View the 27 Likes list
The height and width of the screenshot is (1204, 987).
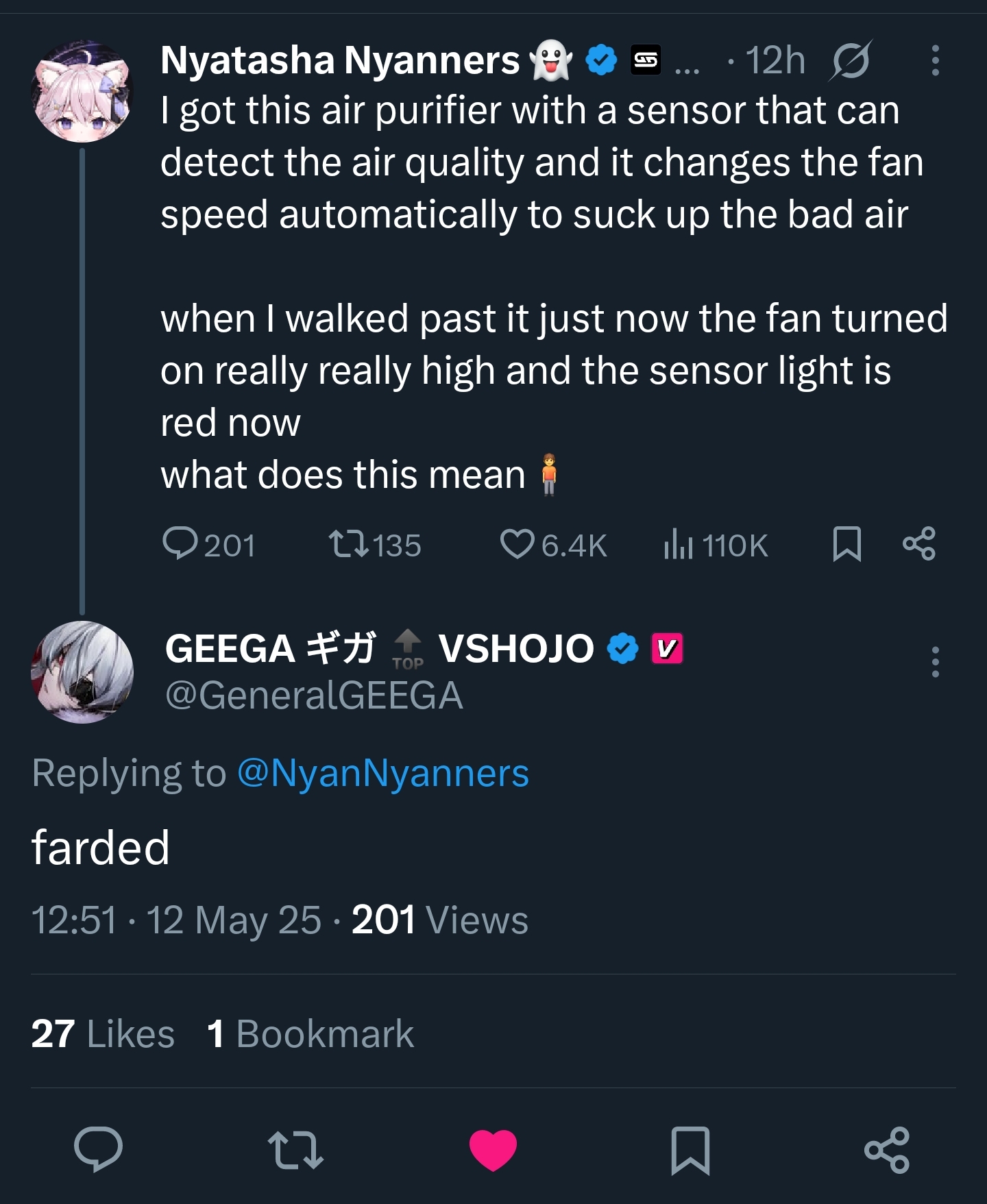pyautogui.click(x=103, y=1033)
